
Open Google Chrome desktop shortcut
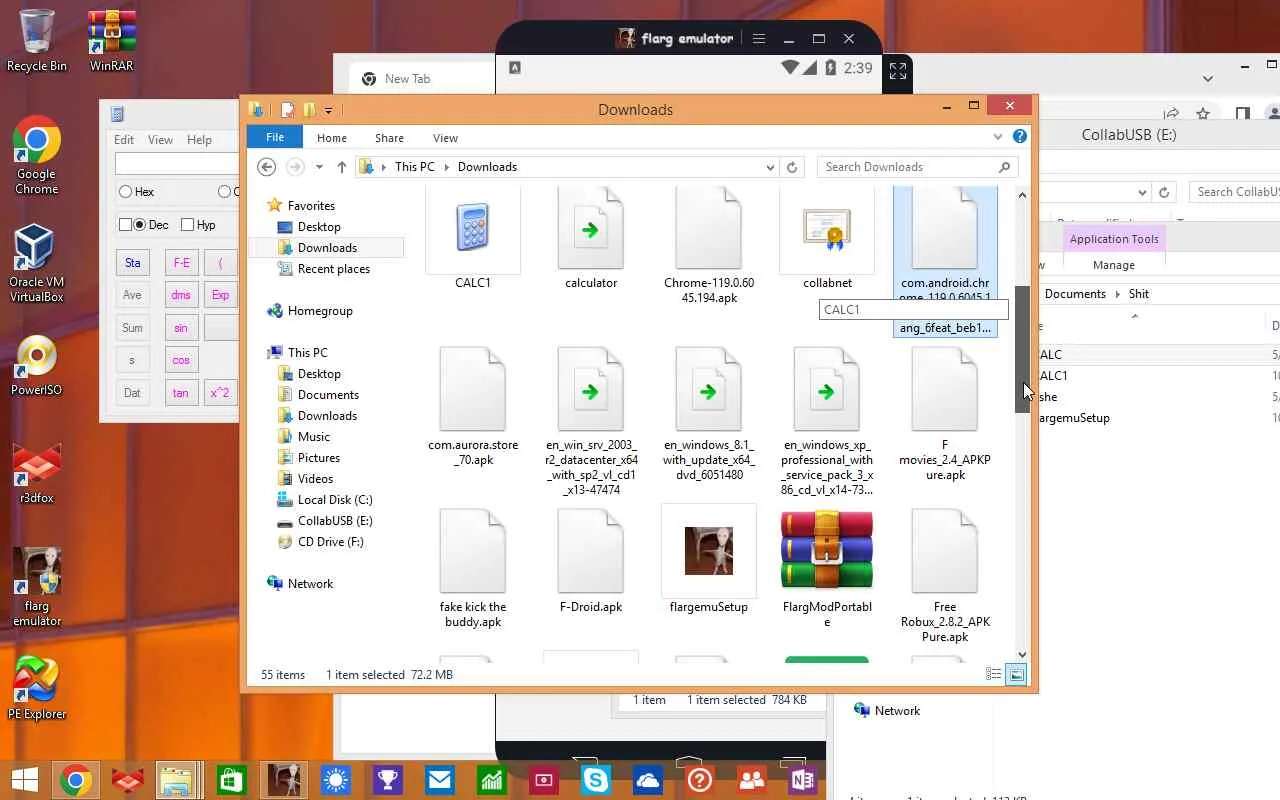(37, 155)
